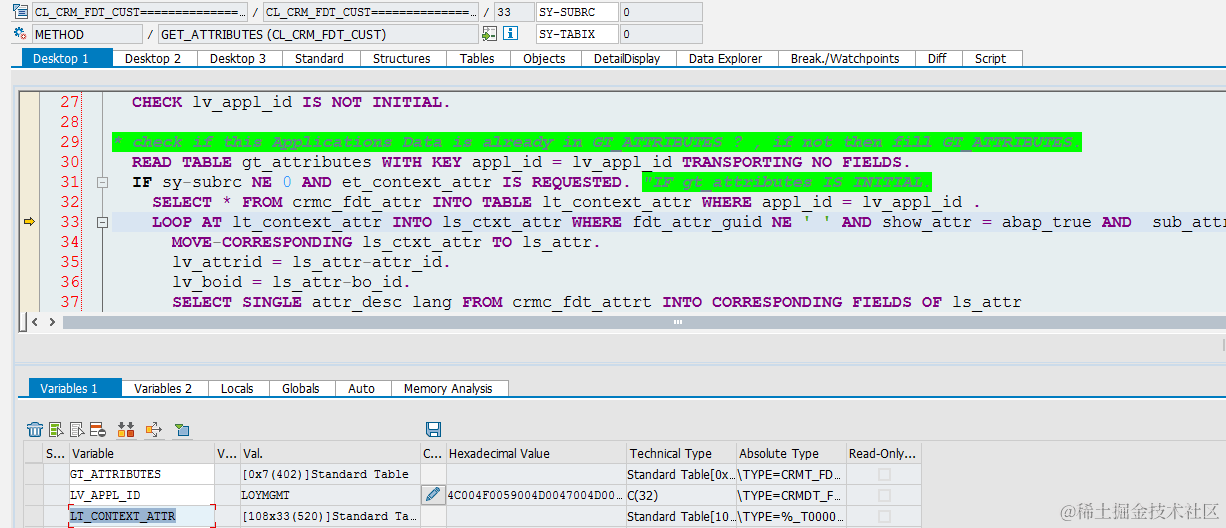Select the Locals tab
The width and height of the screenshot is (1226, 528).
click(237, 388)
